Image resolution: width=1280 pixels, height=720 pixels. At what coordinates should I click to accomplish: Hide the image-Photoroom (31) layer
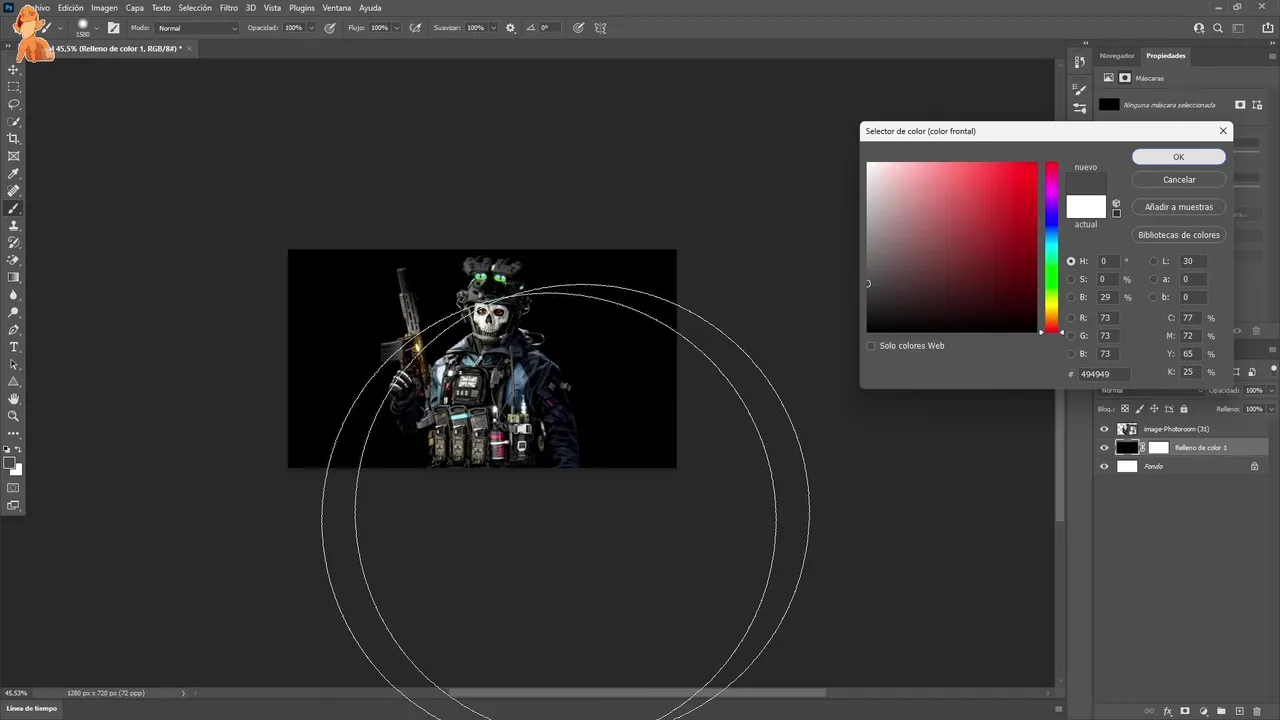point(1104,429)
